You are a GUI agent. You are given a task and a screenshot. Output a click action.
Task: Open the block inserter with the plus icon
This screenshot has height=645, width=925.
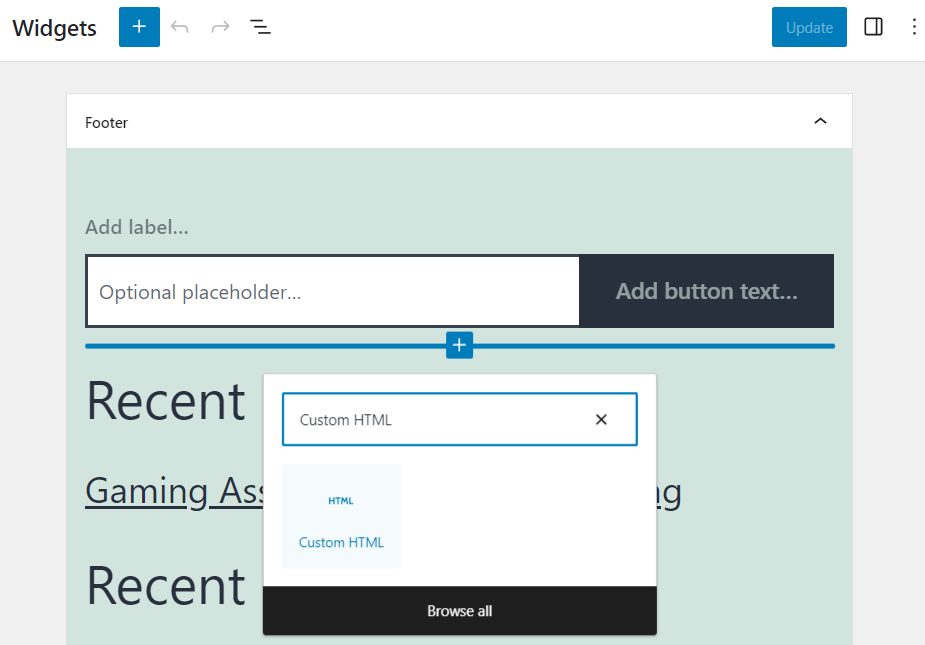pyautogui.click(x=139, y=27)
